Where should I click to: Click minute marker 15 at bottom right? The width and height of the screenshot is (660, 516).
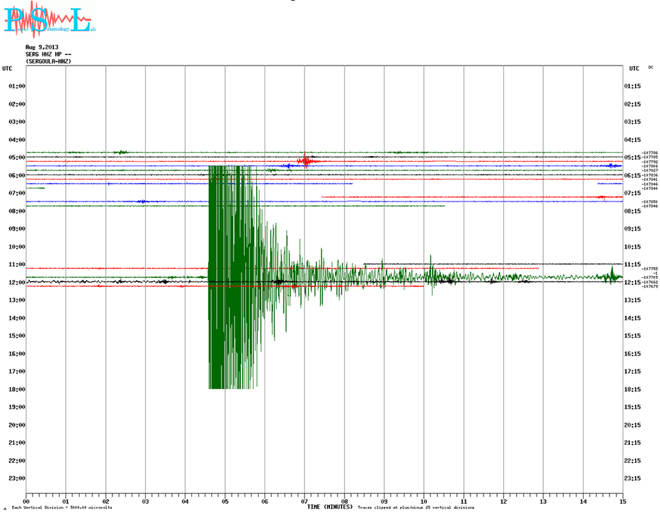pos(622,500)
